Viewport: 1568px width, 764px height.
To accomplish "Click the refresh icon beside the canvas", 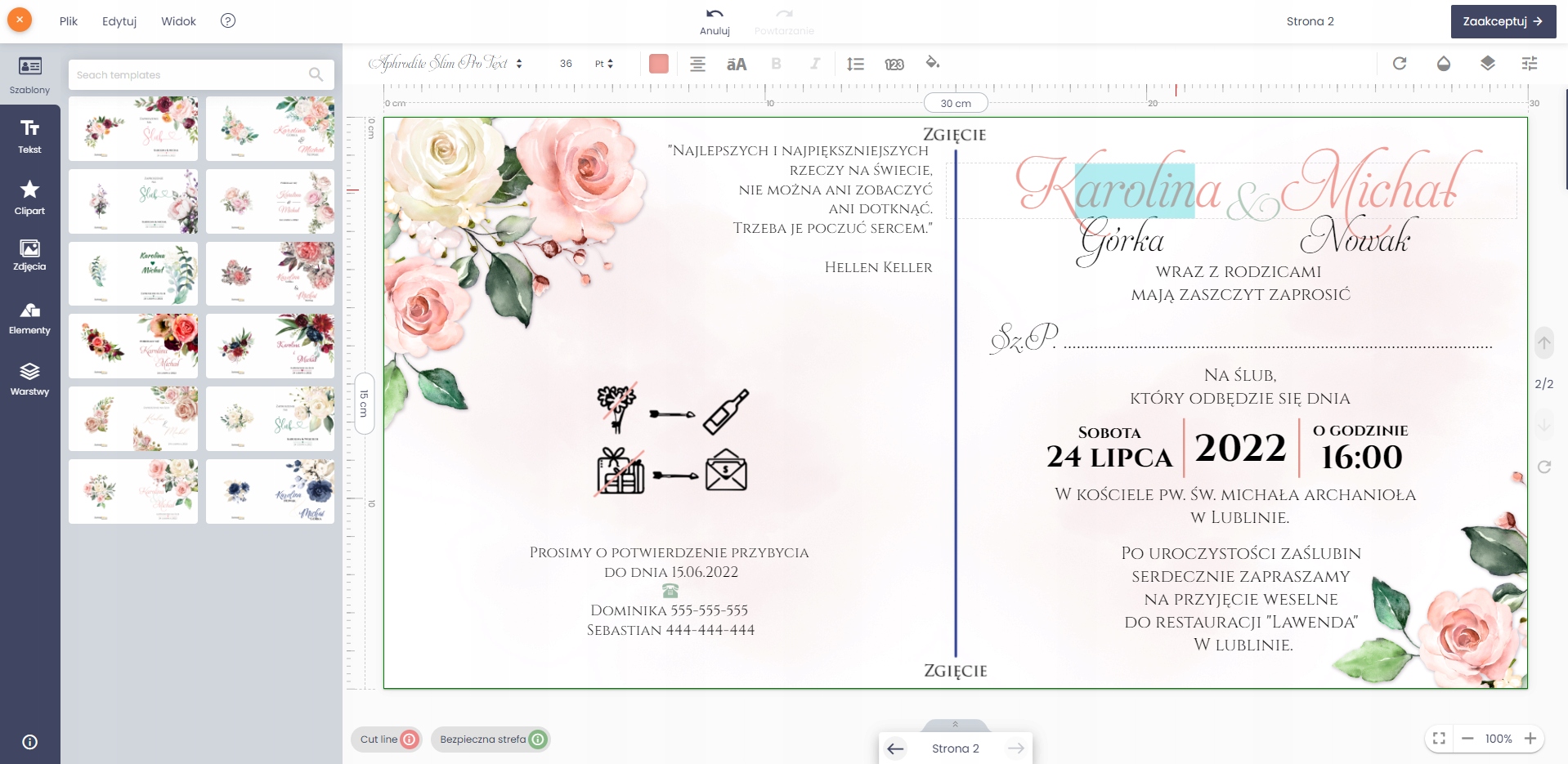I will (x=1544, y=467).
